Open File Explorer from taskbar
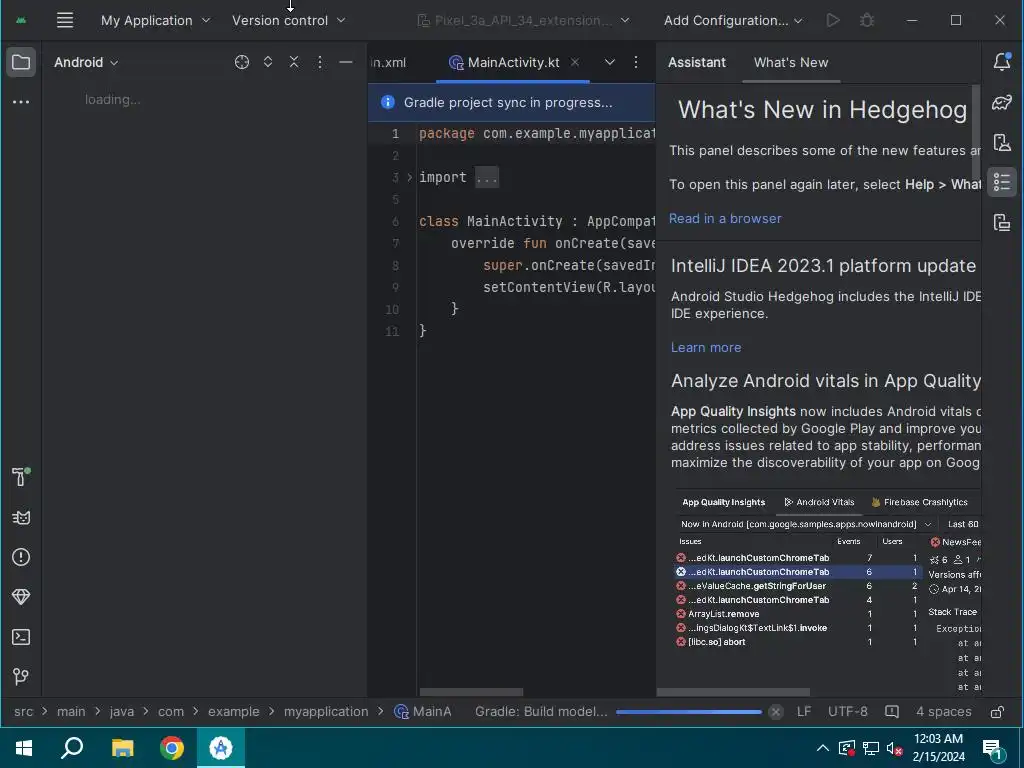 [122, 748]
